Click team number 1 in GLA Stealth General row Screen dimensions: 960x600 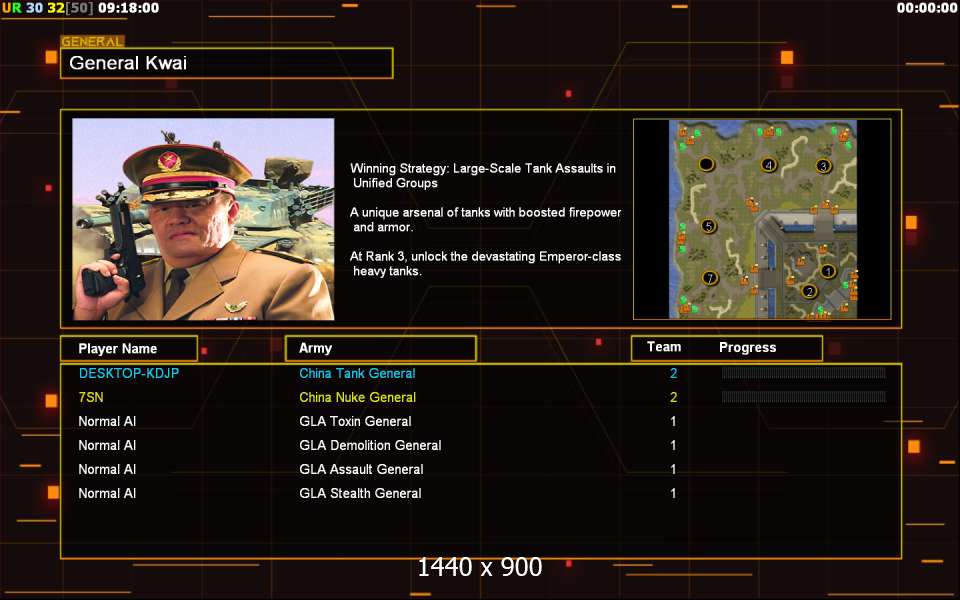[x=673, y=493]
